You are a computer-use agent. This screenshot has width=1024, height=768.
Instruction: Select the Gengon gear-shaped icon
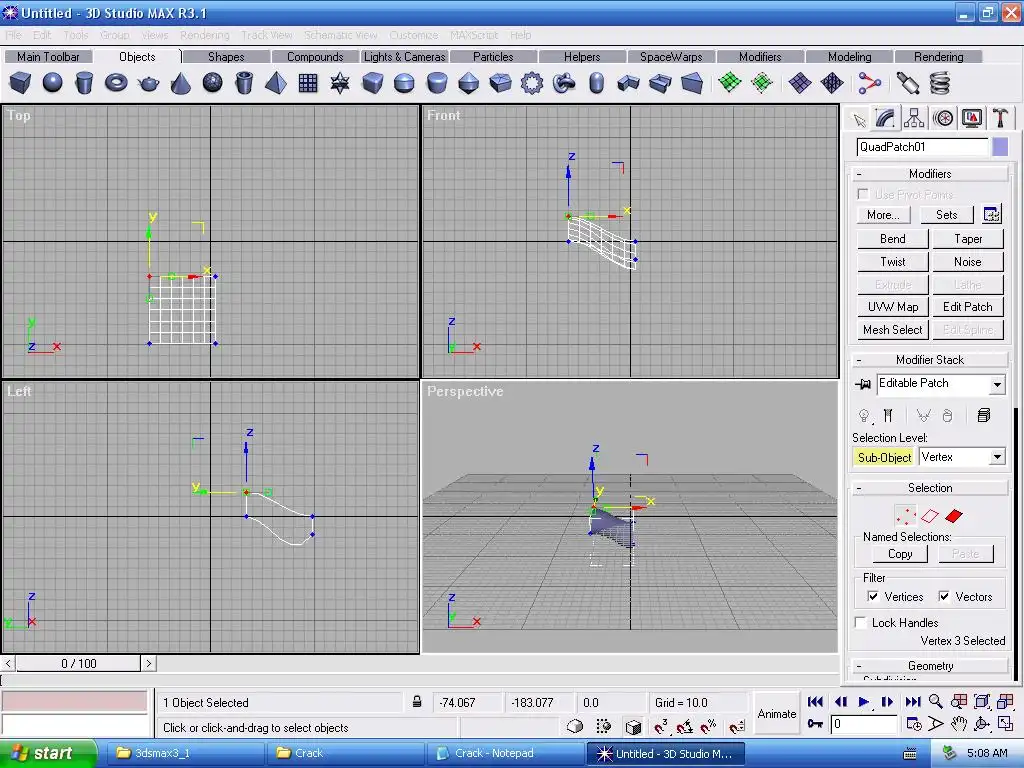[532, 84]
